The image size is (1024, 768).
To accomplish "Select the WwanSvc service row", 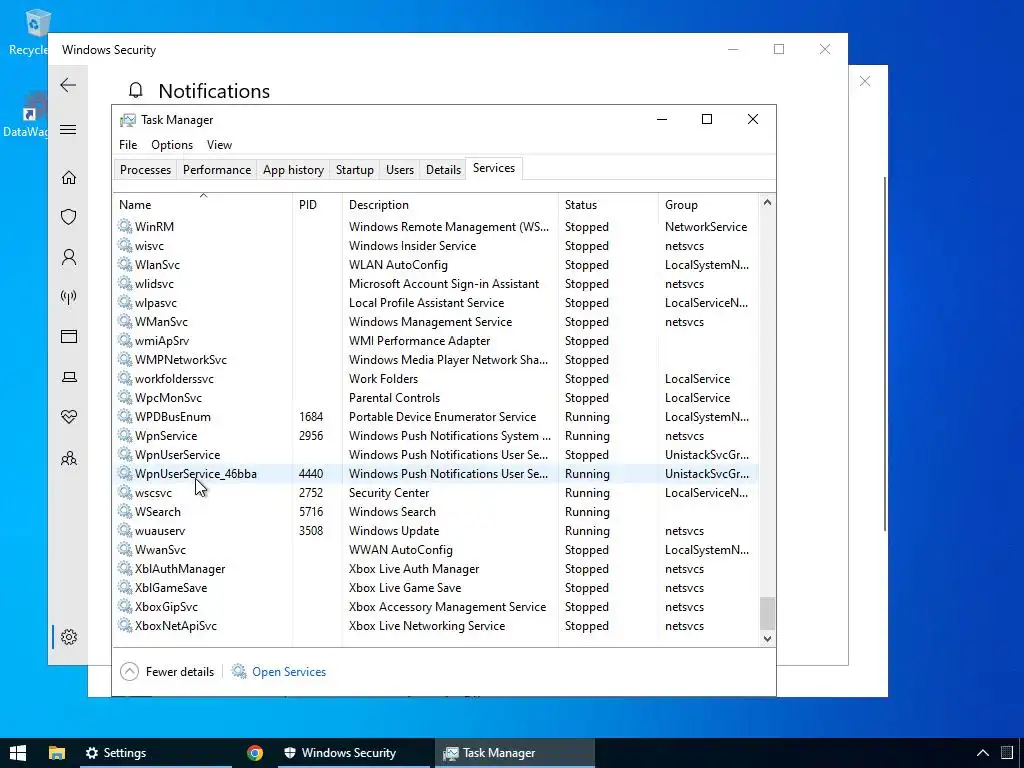I will tap(436, 550).
